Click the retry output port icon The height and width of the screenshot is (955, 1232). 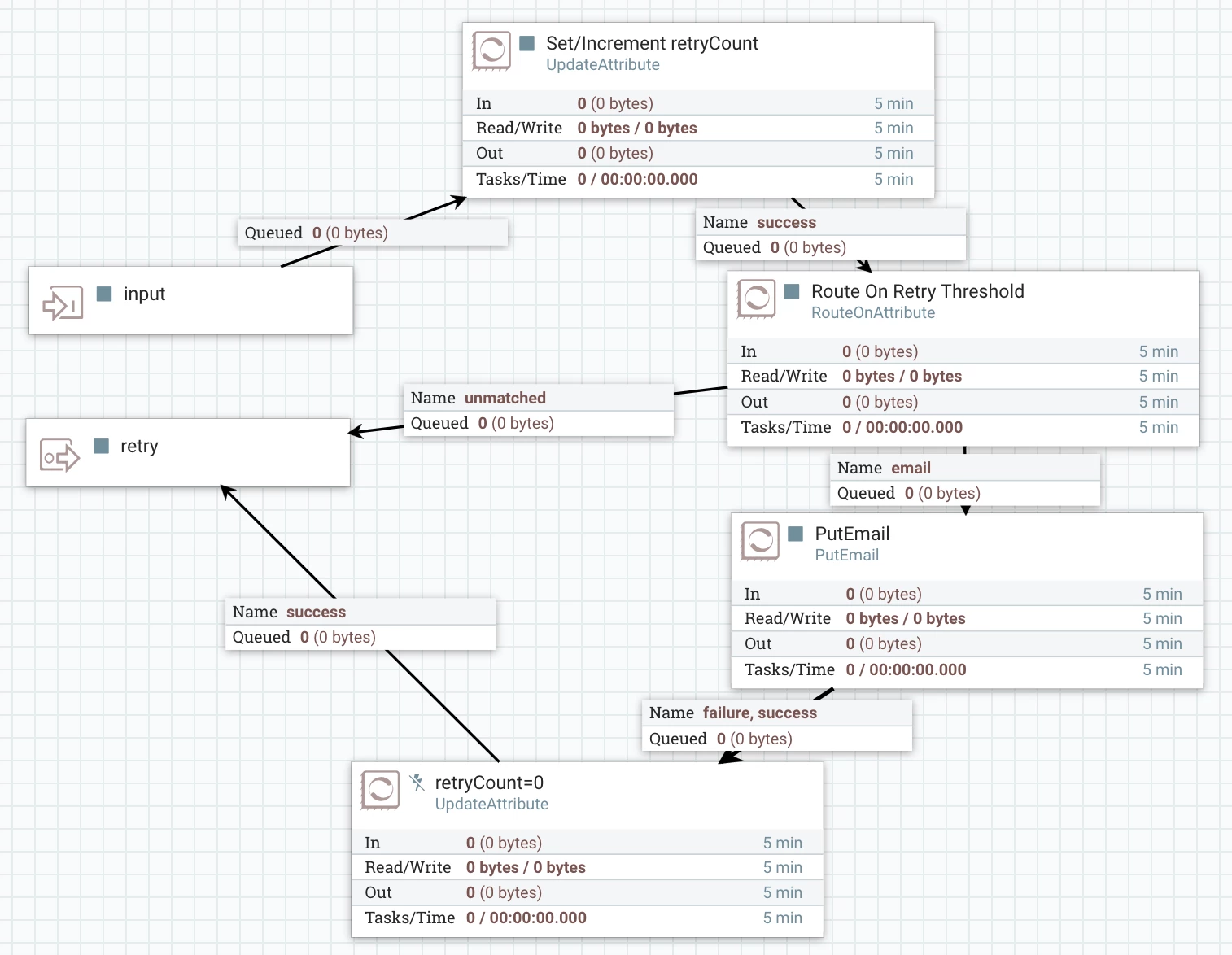60,456
